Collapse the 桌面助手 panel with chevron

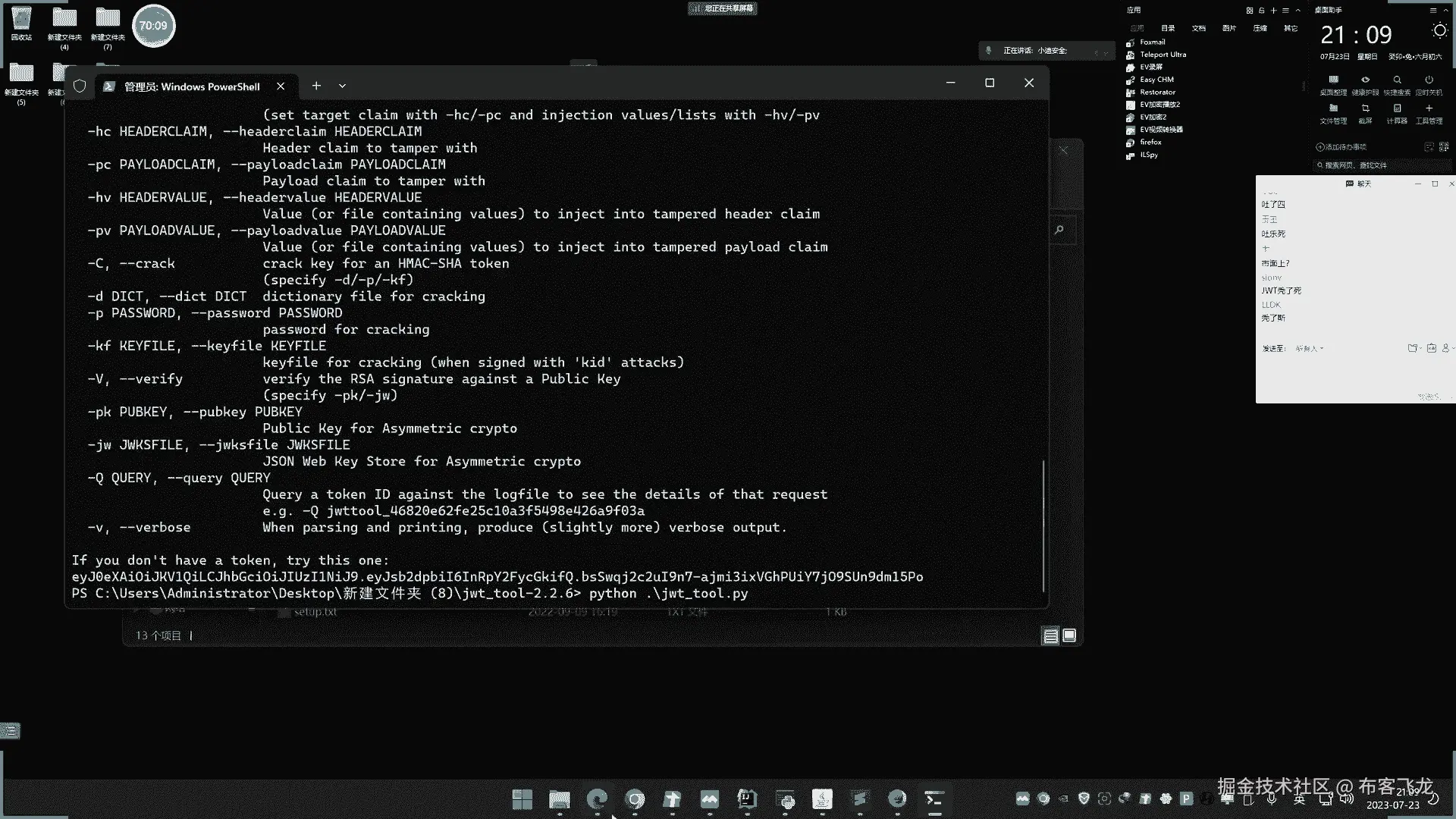(x=1447, y=11)
